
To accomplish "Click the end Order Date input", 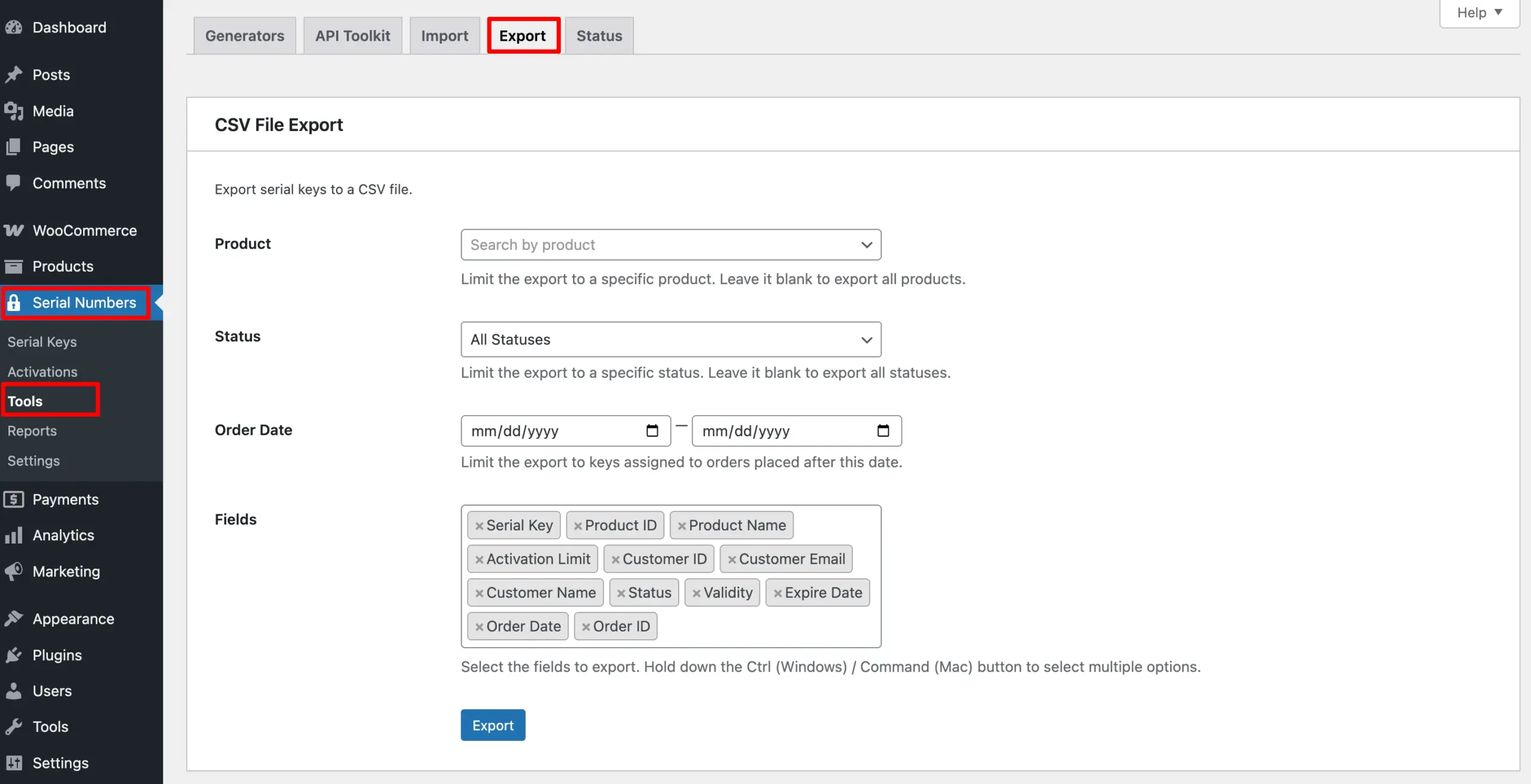I will pyautogui.click(x=797, y=431).
